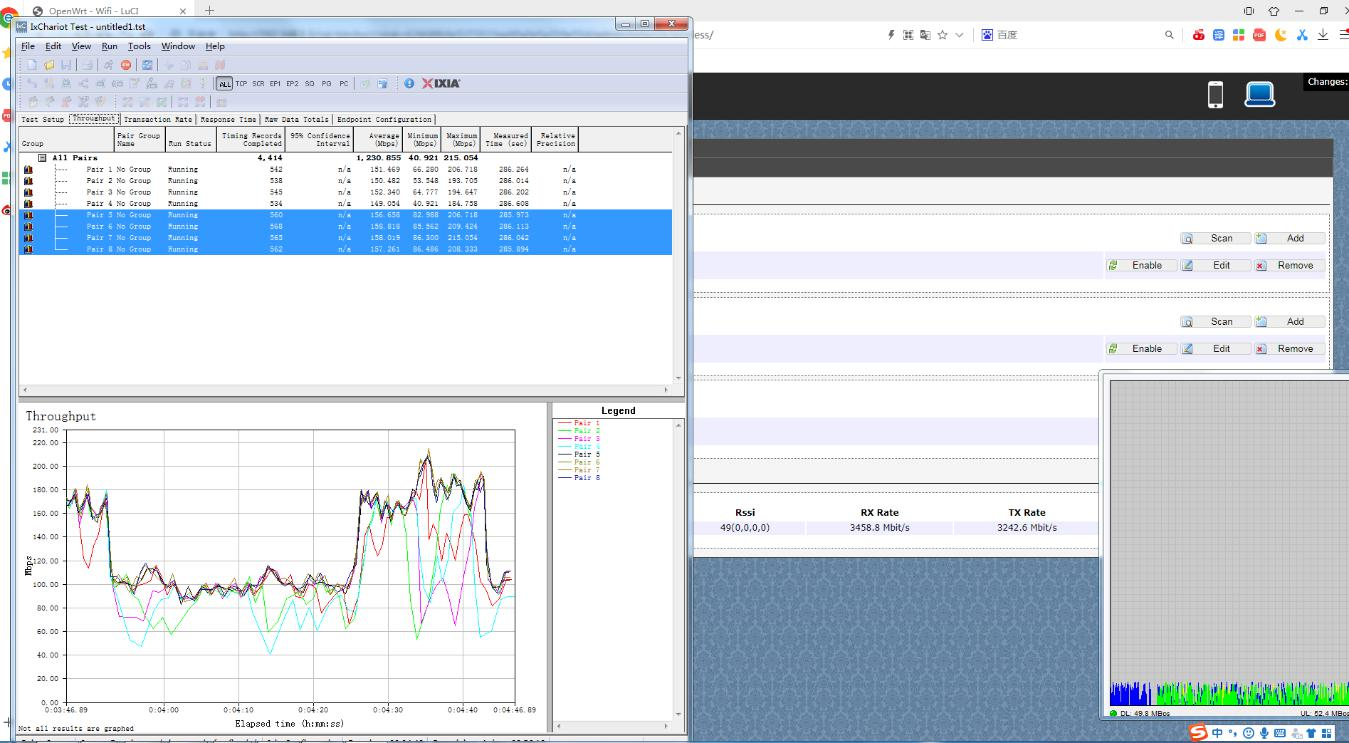Viewport: 1349px width, 743px height.
Task: Click the IXIA logo in the toolbar
Action: [x=441, y=84]
